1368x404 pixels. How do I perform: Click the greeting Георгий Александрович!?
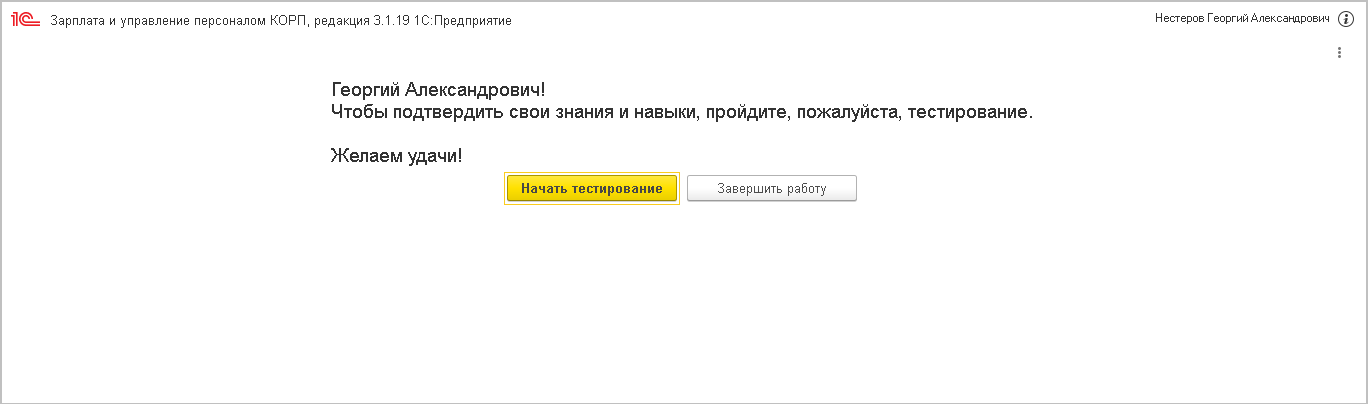click(438, 89)
